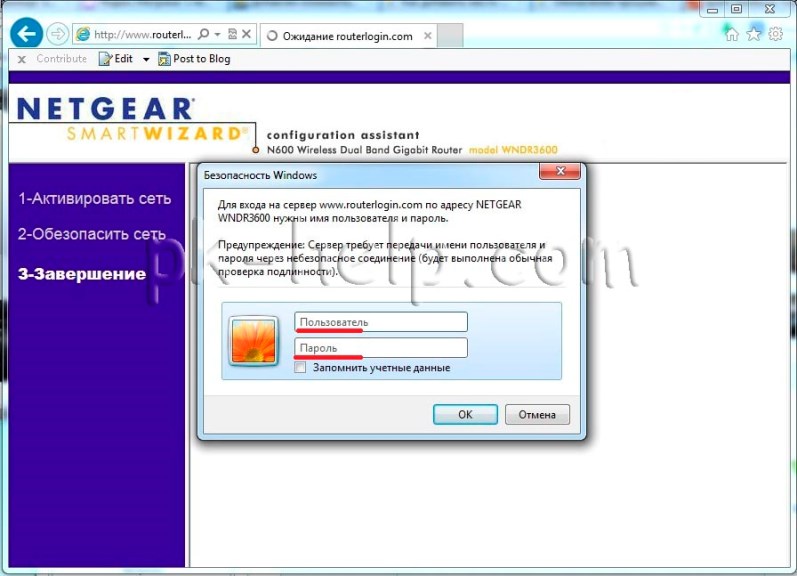Go back with the browser Back arrow

(26, 34)
